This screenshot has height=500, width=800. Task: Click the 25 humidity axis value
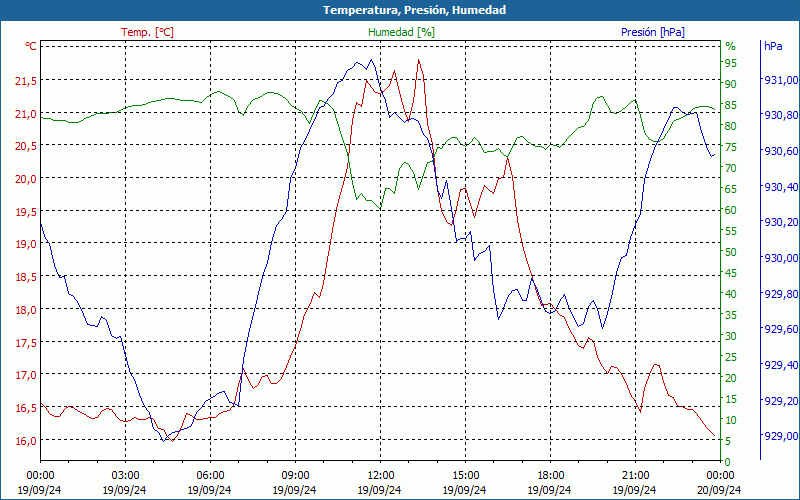731,357
